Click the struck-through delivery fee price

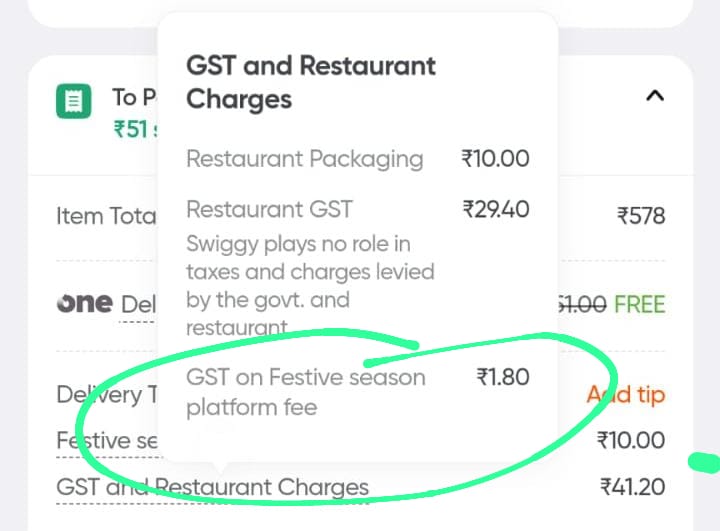click(582, 305)
